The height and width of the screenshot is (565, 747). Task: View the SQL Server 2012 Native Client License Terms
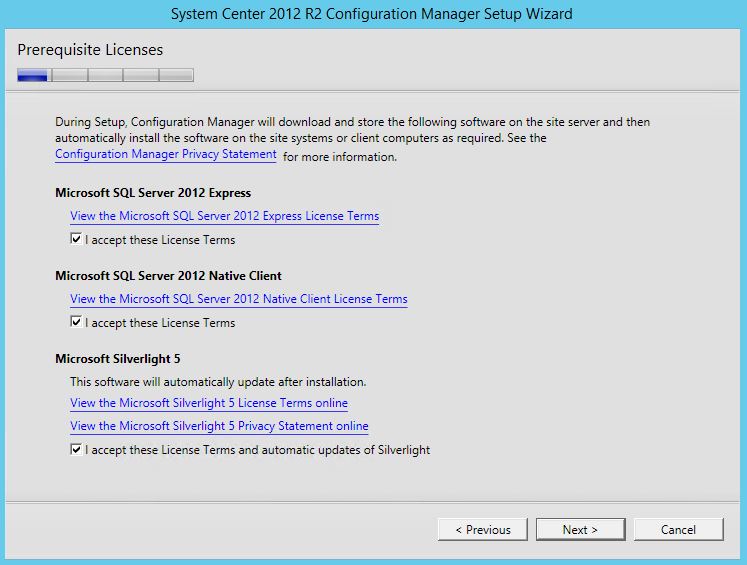tap(239, 299)
